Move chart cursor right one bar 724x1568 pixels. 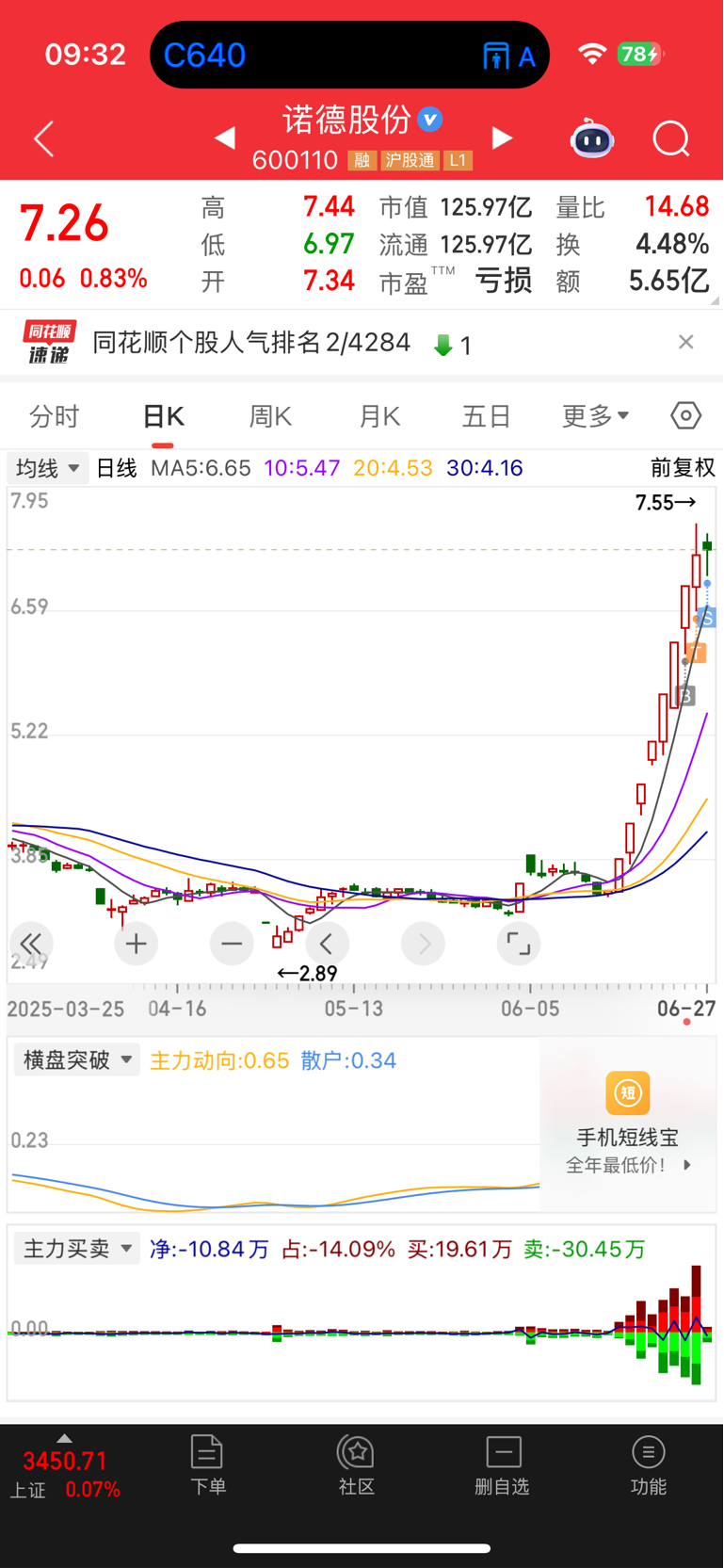[424, 944]
